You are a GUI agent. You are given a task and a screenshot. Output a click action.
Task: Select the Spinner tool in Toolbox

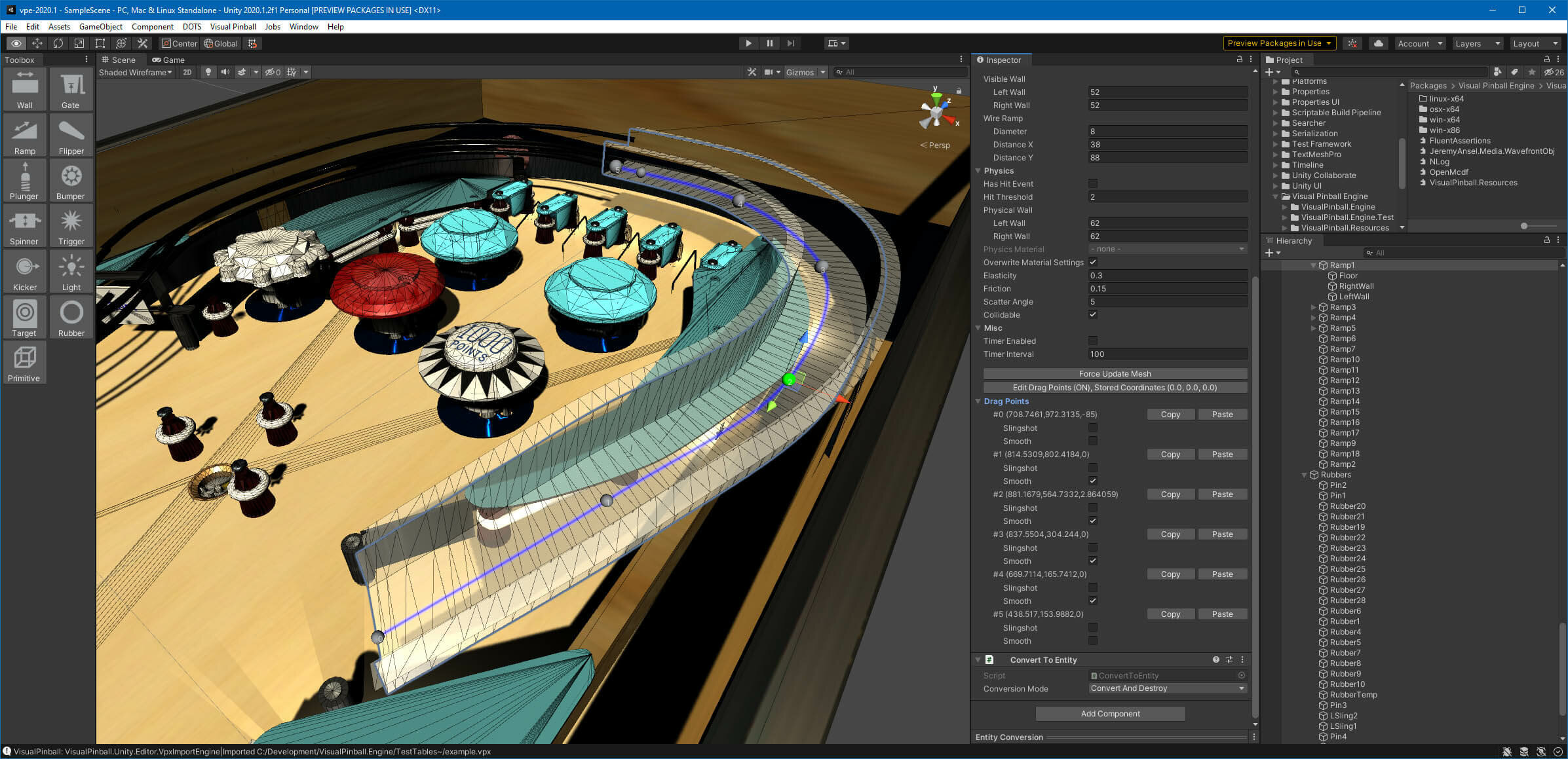pyautogui.click(x=24, y=225)
